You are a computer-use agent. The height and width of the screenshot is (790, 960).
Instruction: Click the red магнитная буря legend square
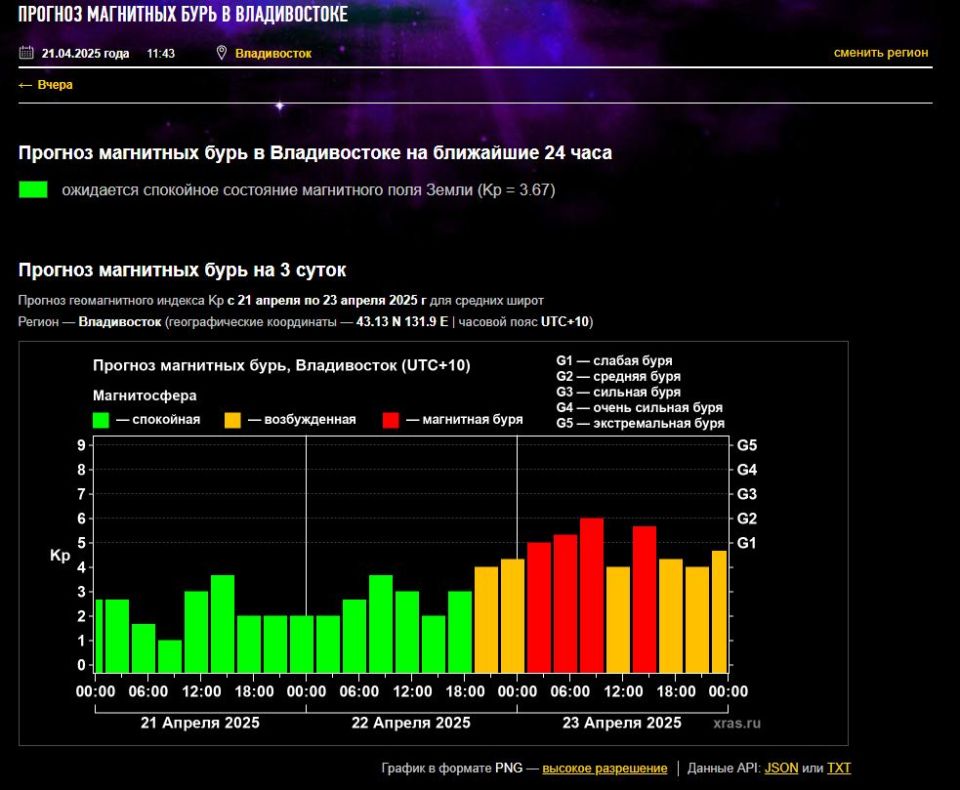(390, 420)
